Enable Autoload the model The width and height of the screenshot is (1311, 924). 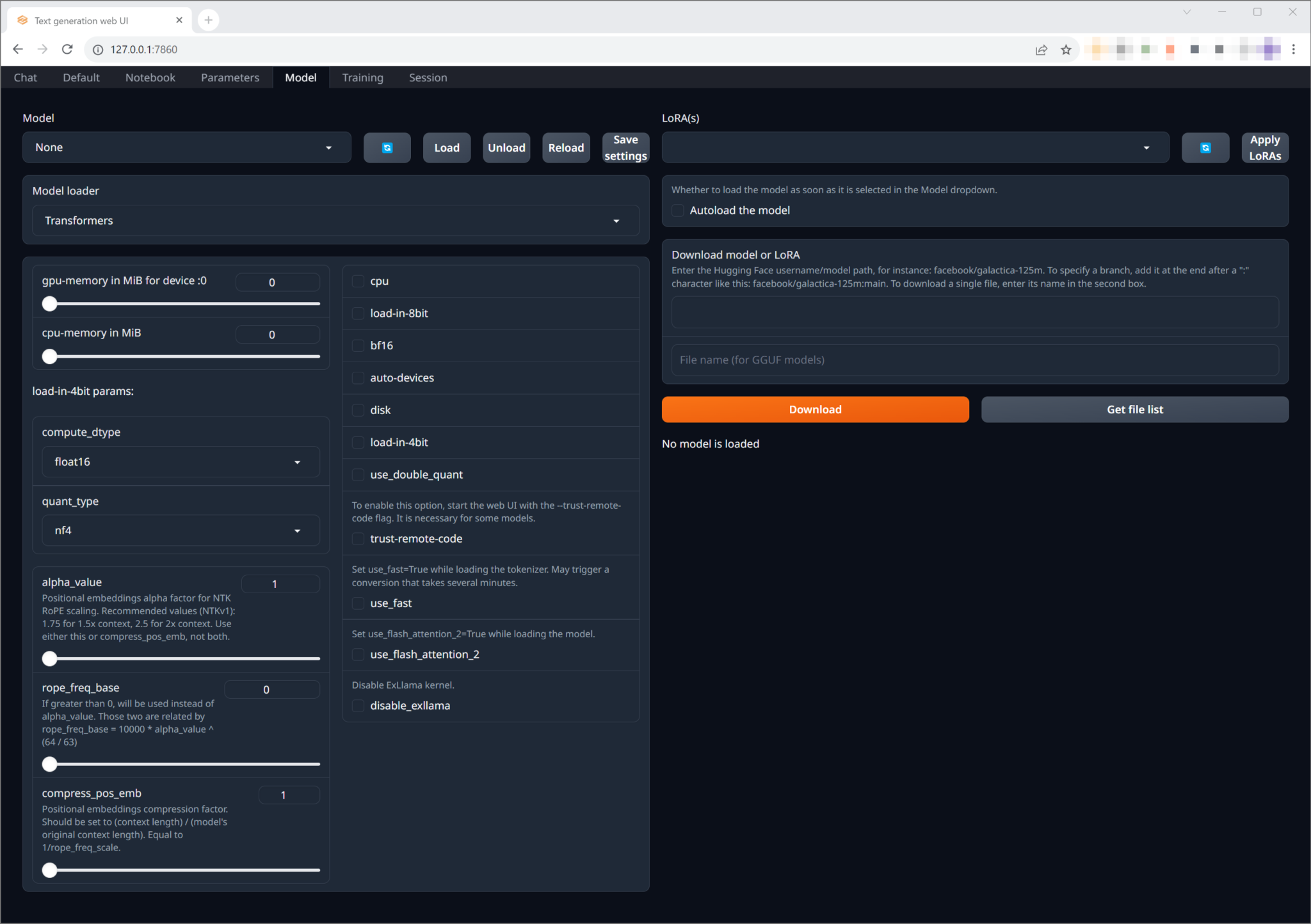coord(677,210)
